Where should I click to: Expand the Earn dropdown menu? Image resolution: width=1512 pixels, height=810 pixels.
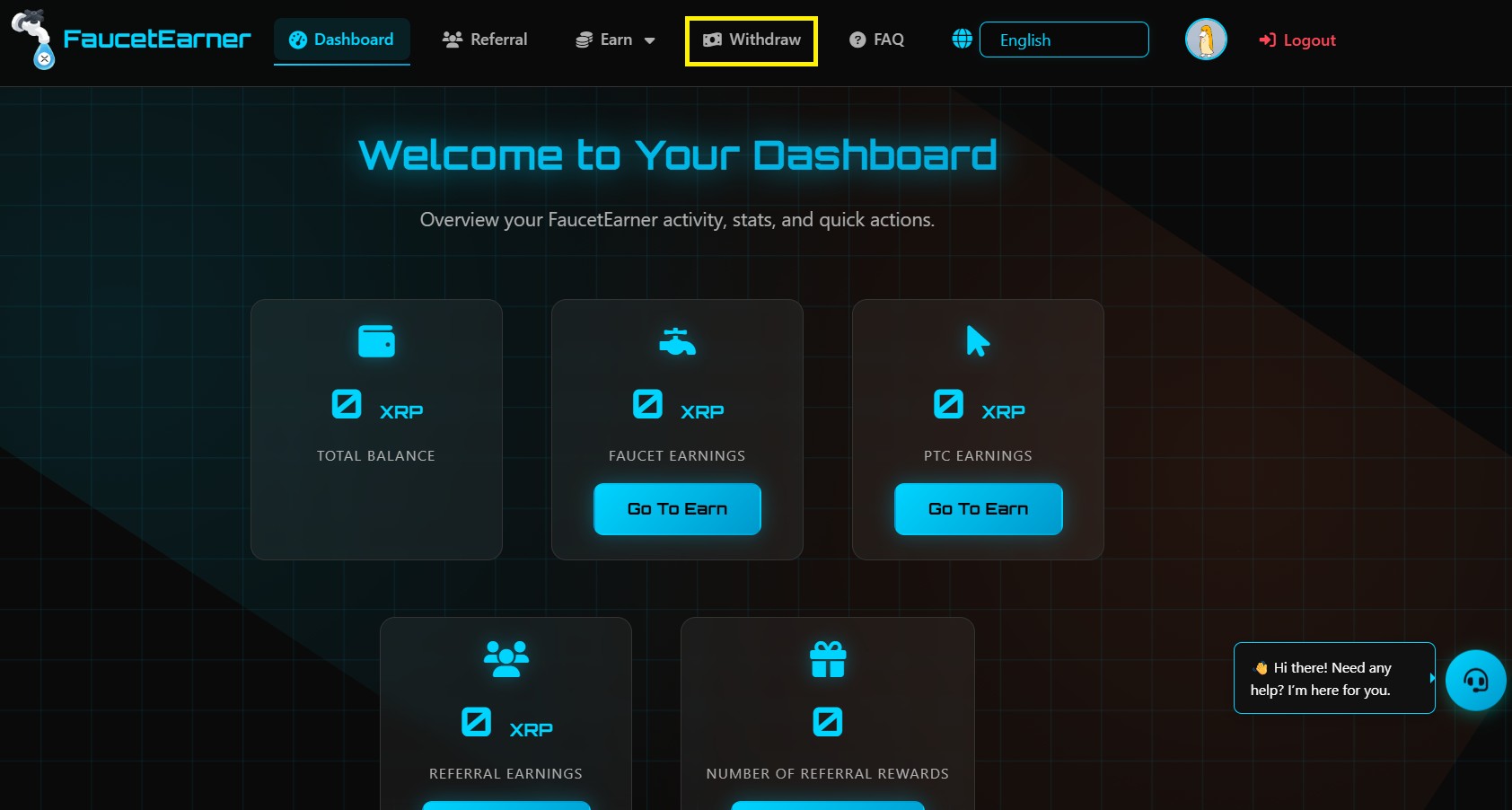click(615, 40)
